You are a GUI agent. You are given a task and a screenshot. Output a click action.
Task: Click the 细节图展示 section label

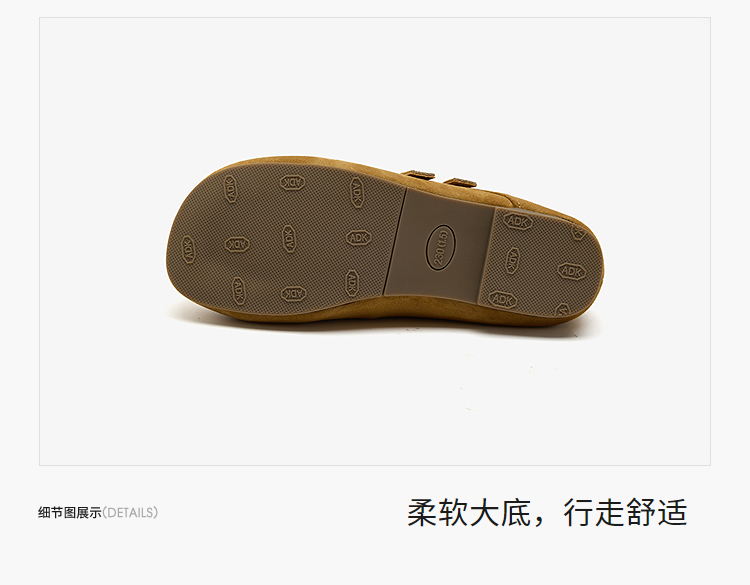[70, 513]
